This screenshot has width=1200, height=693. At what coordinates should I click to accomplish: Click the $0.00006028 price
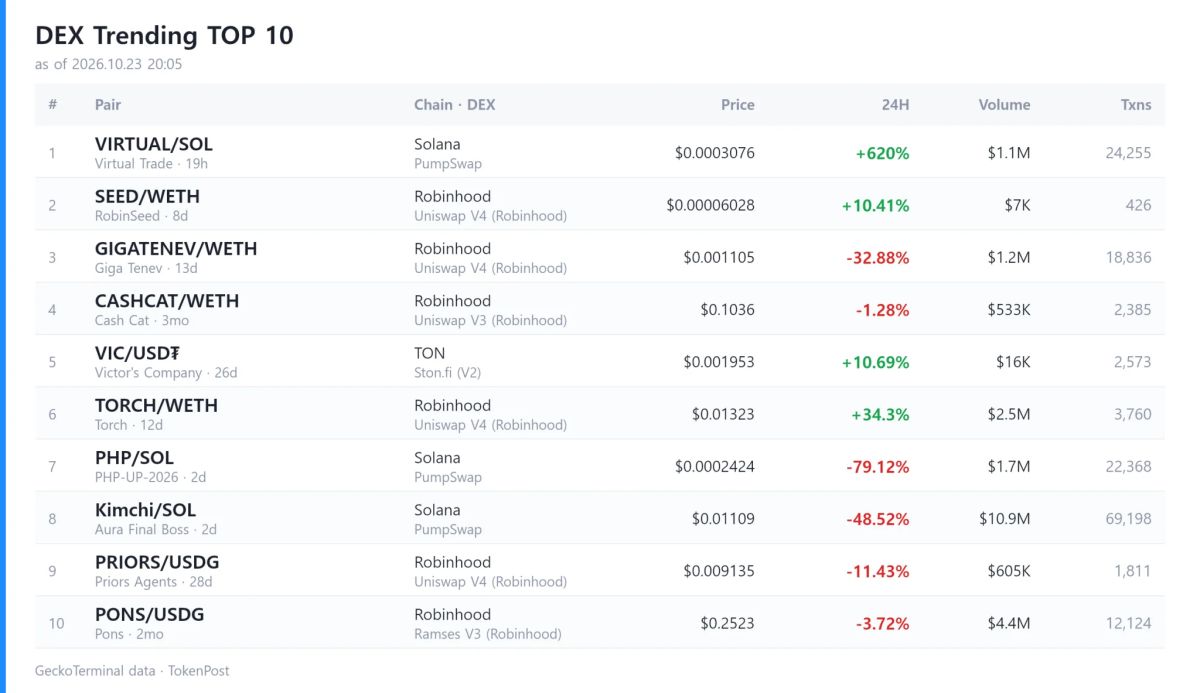click(711, 205)
